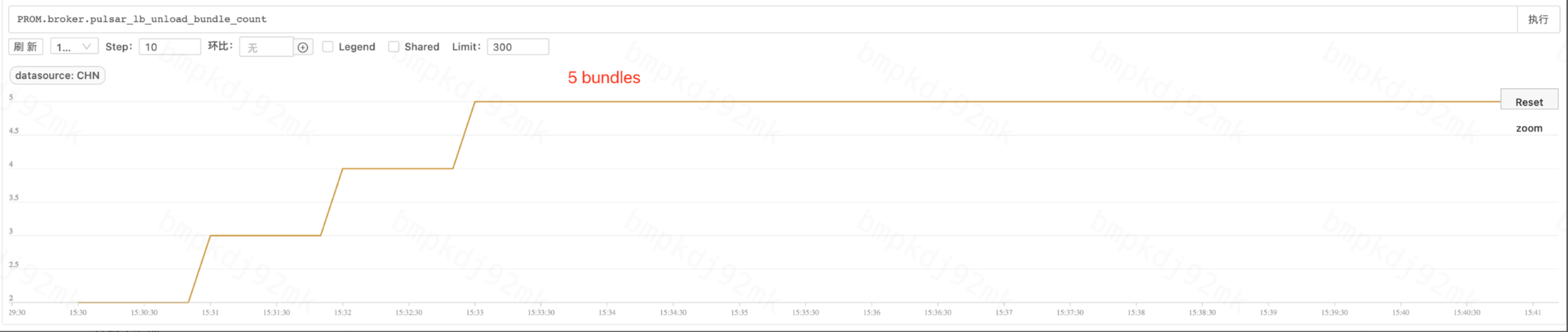Image resolution: width=1568 pixels, height=332 pixels.
Task: Click the 15:38 time axis label
Action: pos(1136,312)
